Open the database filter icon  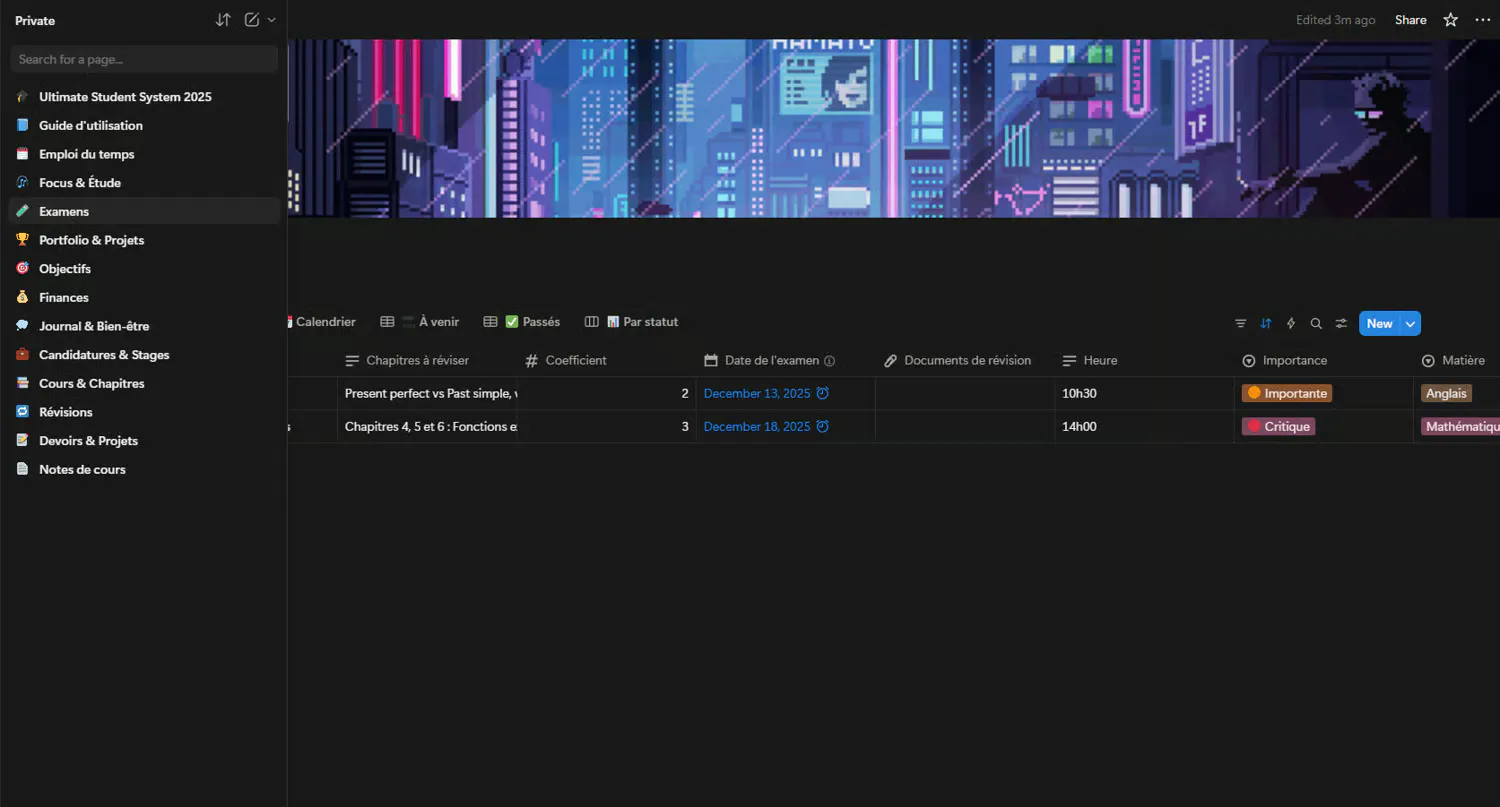[1241, 323]
